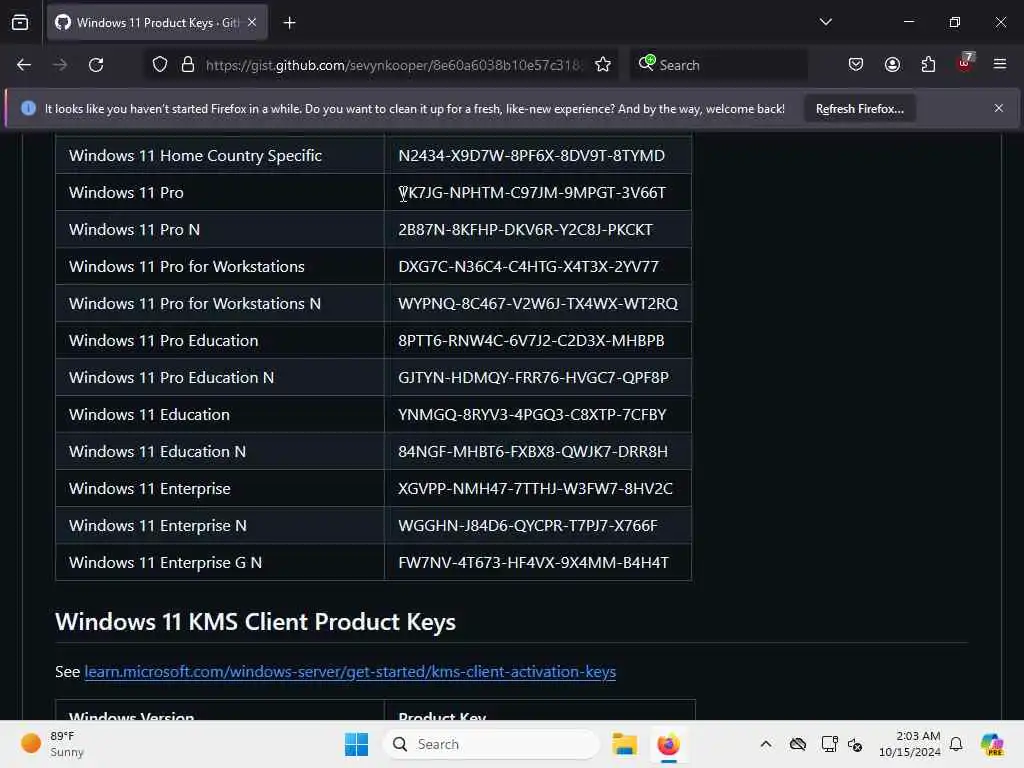The width and height of the screenshot is (1024, 768).
Task: Open network volume tray icon
Action: (855, 744)
